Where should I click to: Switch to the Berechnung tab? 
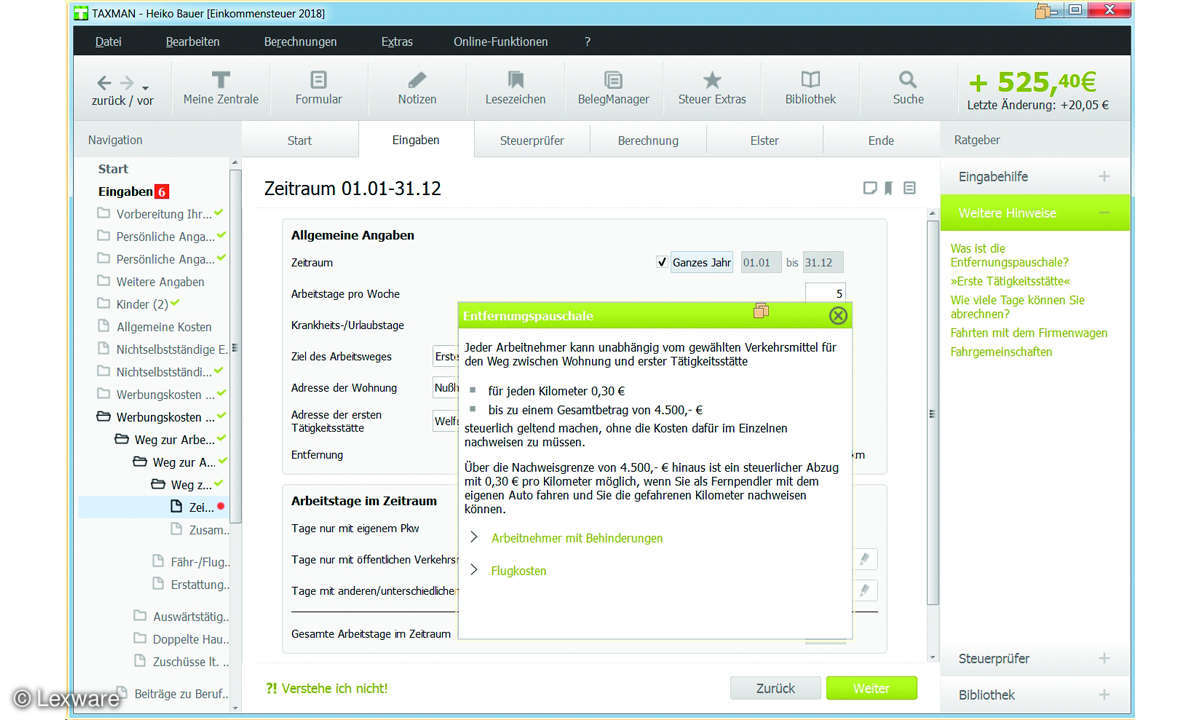(x=648, y=141)
